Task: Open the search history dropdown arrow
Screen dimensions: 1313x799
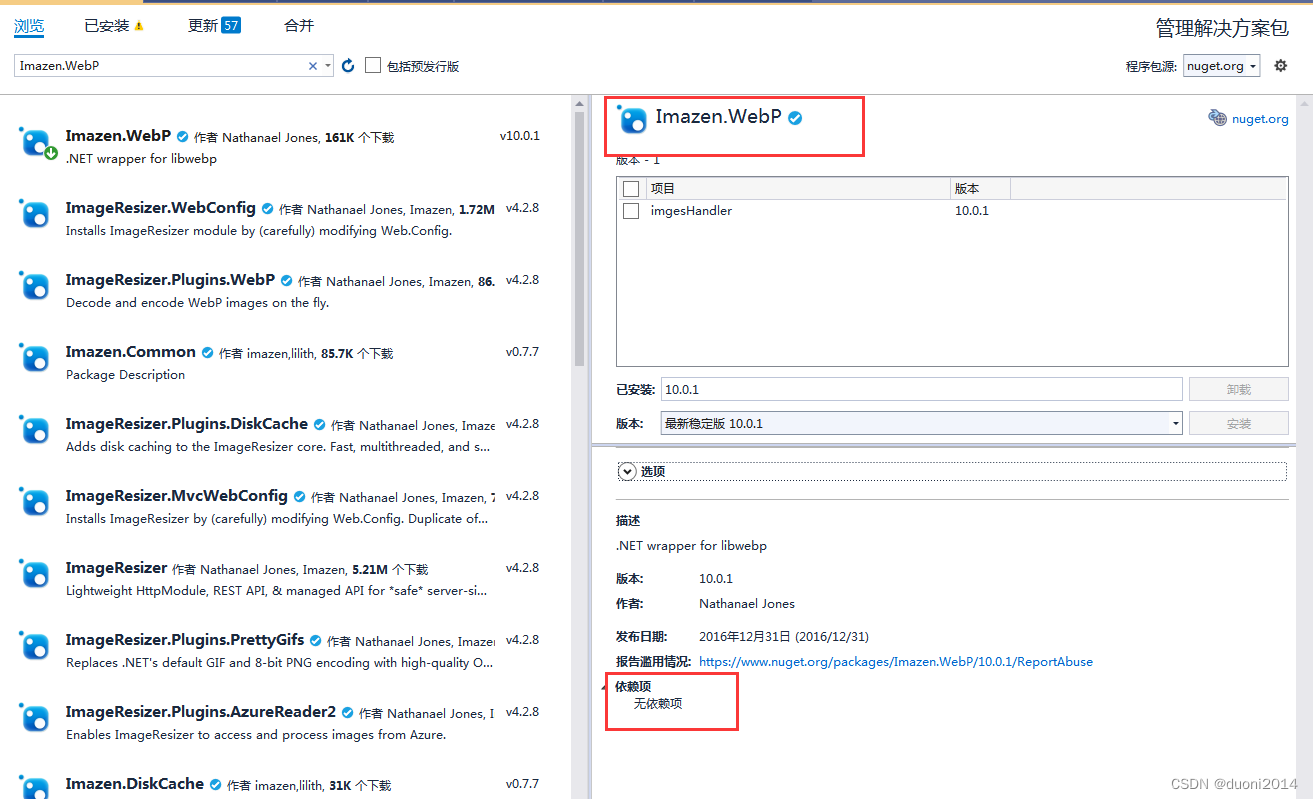Action: point(328,66)
